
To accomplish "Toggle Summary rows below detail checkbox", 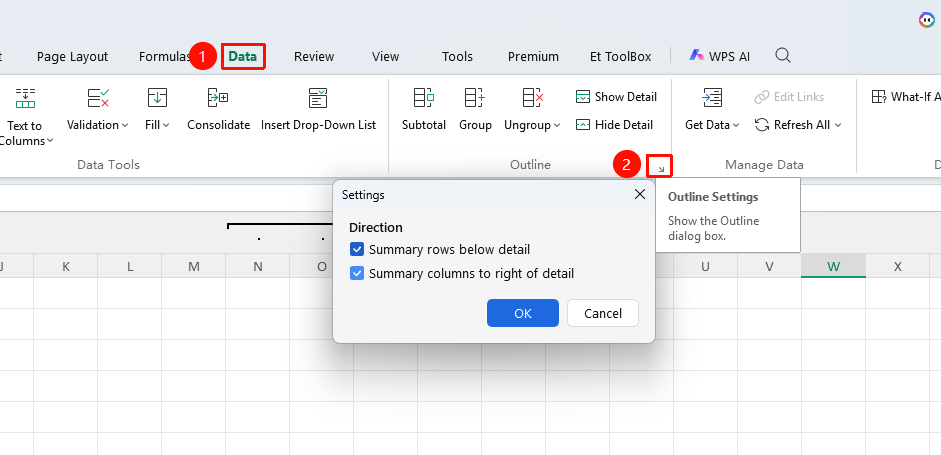I will pos(357,249).
